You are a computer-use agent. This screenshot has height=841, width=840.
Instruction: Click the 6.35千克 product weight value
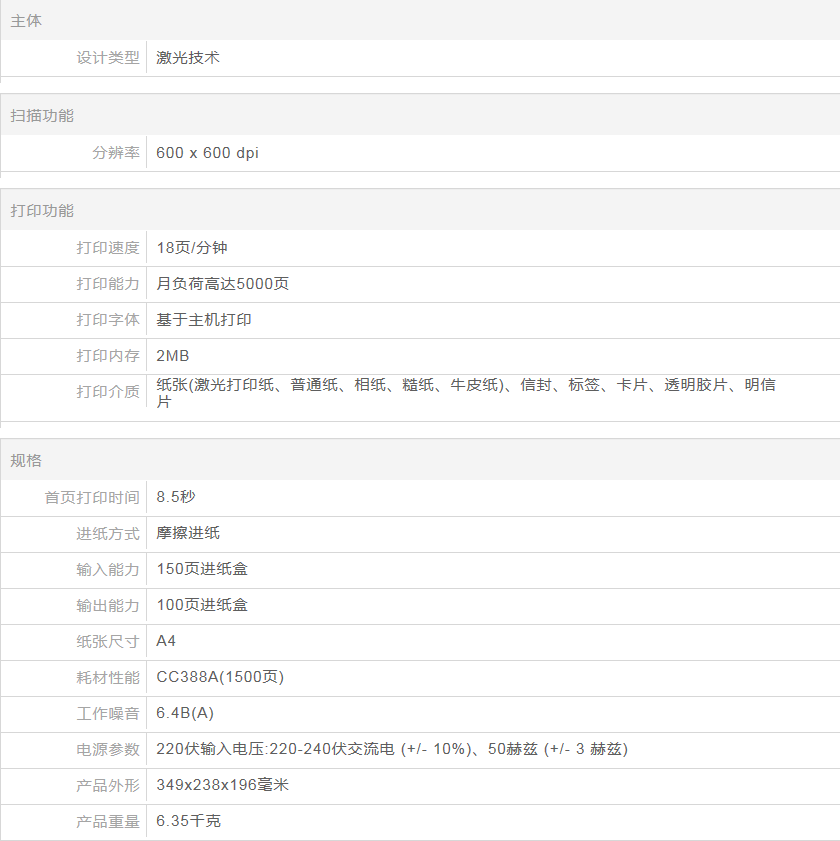(189, 821)
